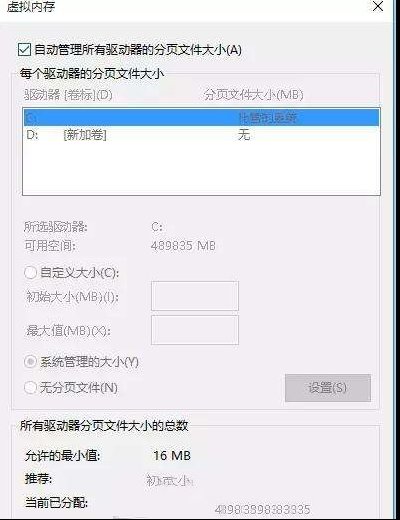Click the 虚拟内存 title bar text
Image resolution: width=400 pixels, height=520 pixels.
tap(30, 6)
